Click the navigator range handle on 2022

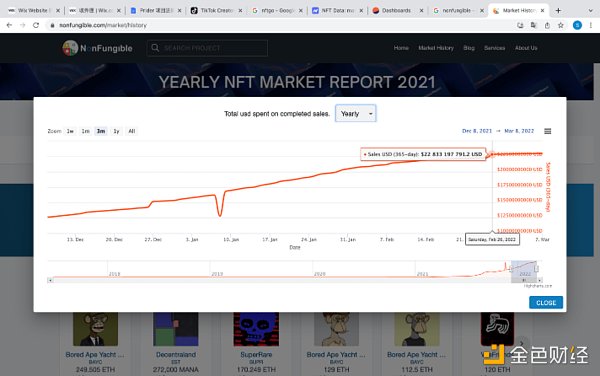536,269
